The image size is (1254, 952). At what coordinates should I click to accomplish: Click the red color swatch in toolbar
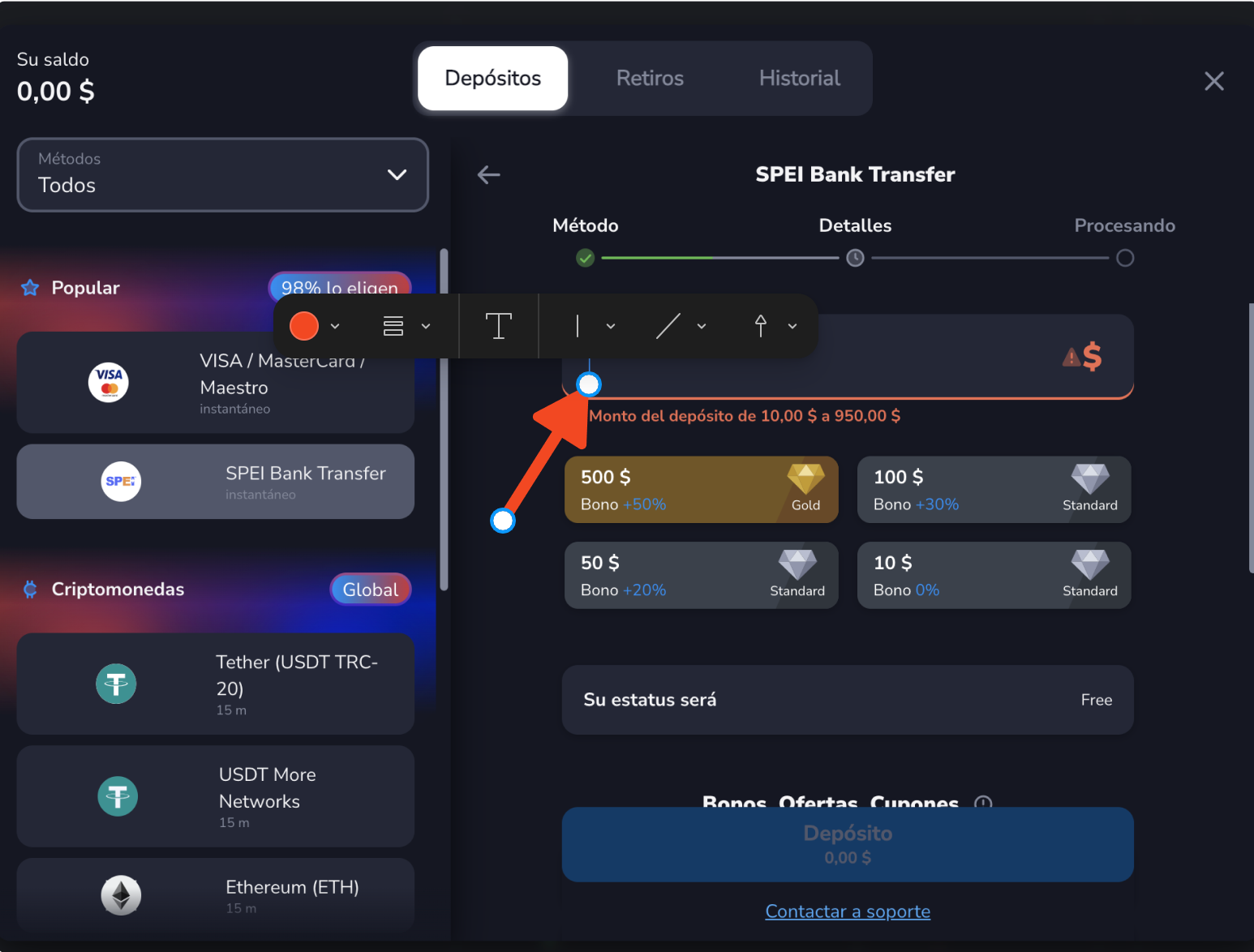[x=304, y=326]
